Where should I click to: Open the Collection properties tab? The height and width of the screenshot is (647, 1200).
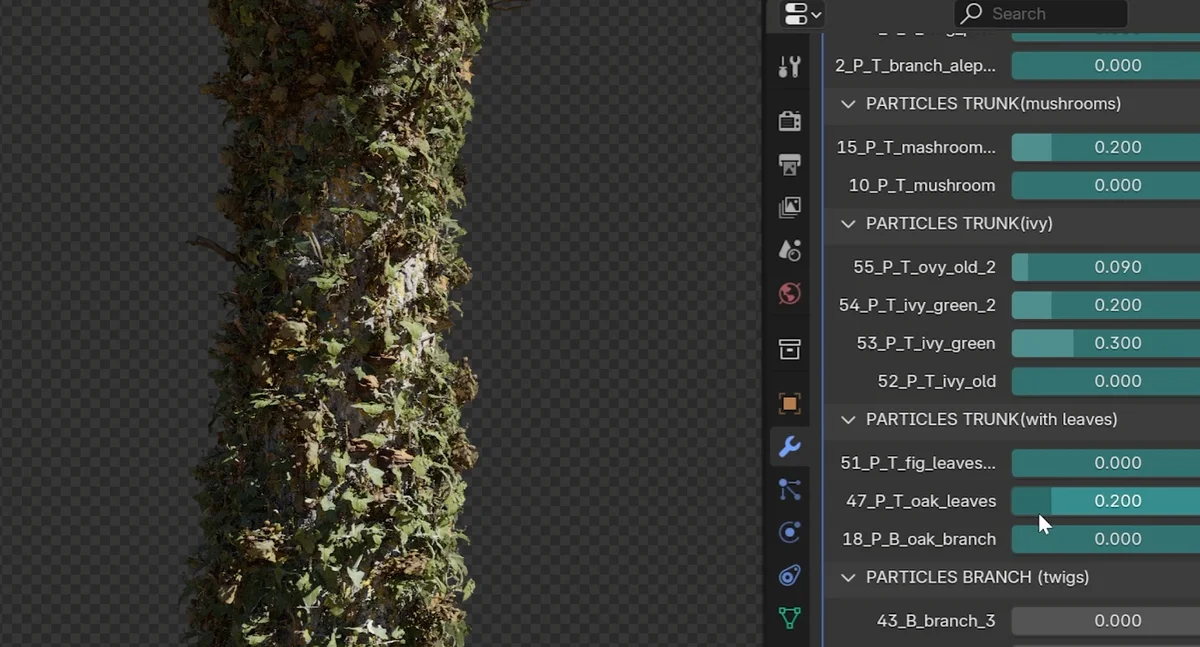point(790,348)
